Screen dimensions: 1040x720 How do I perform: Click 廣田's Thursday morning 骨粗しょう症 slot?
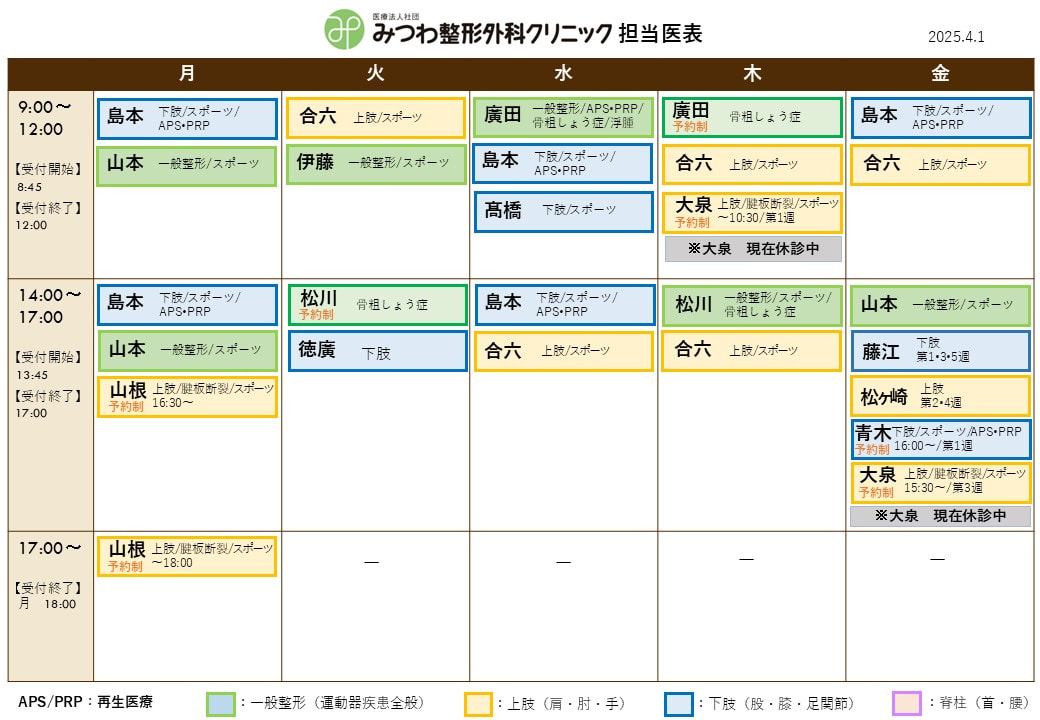751,117
